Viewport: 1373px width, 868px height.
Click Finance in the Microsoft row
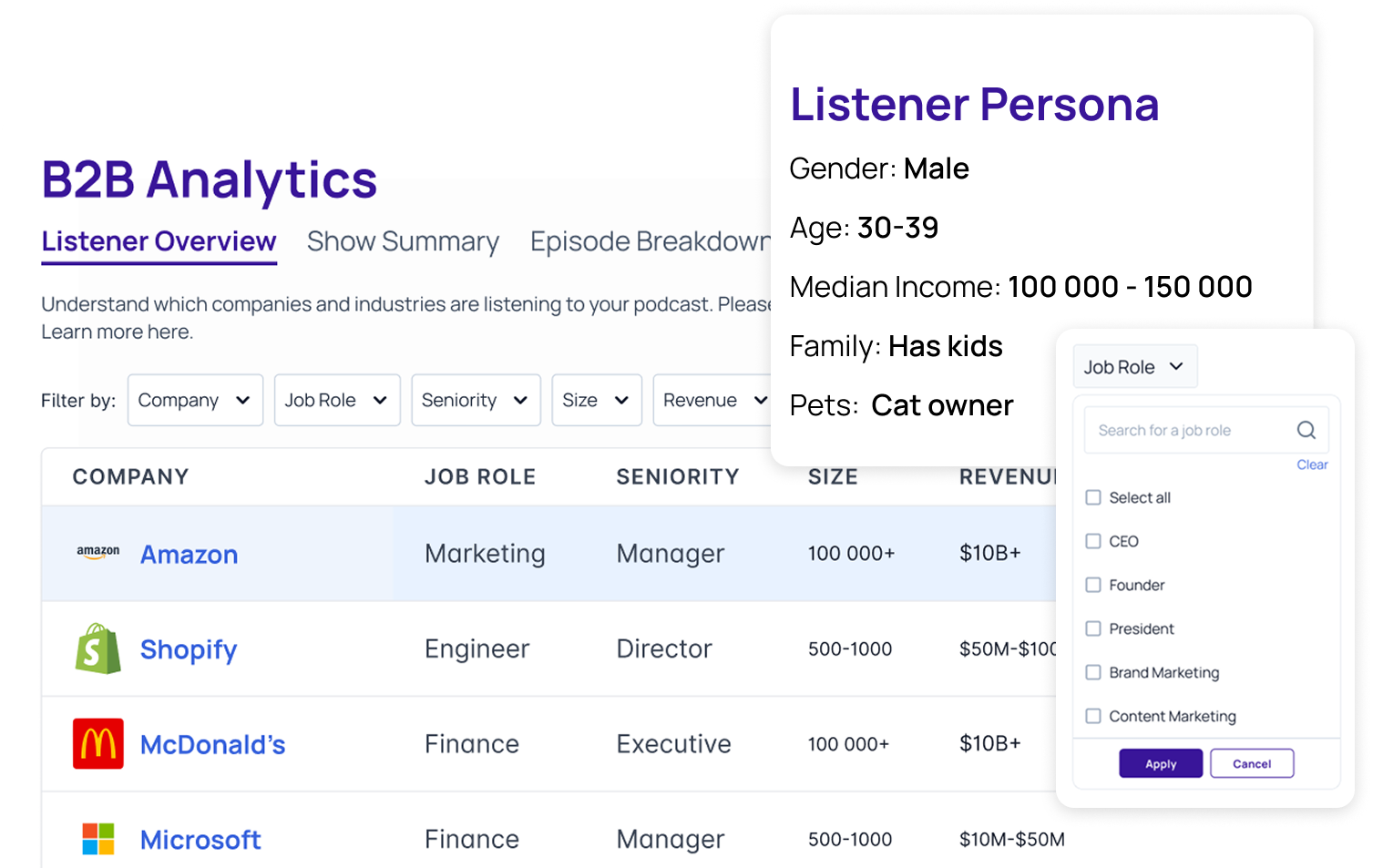click(x=472, y=839)
